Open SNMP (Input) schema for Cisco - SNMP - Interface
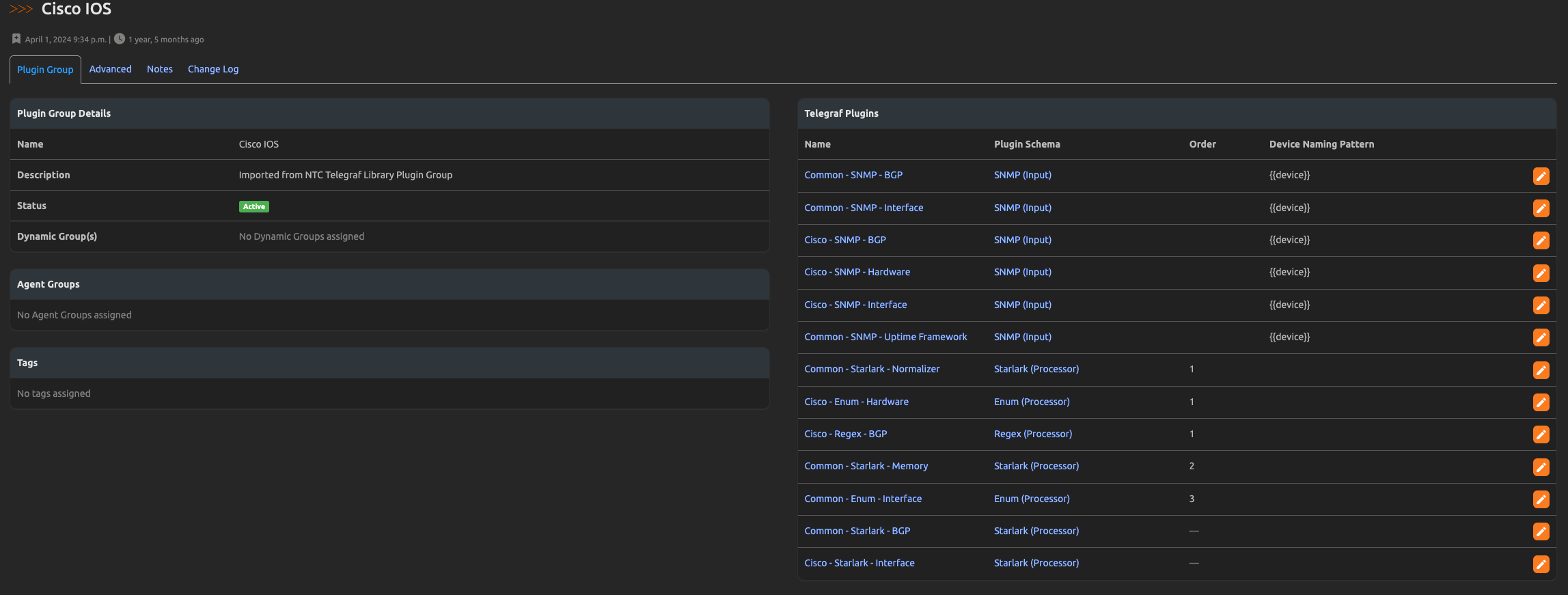The height and width of the screenshot is (595, 1568). 1022,305
